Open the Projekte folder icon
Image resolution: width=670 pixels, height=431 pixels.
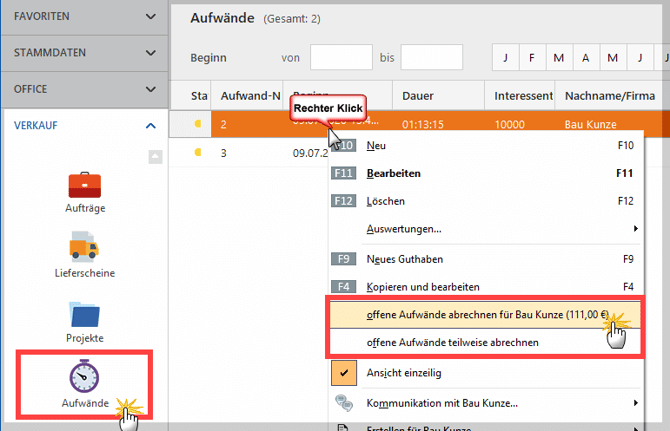tap(86, 315)
